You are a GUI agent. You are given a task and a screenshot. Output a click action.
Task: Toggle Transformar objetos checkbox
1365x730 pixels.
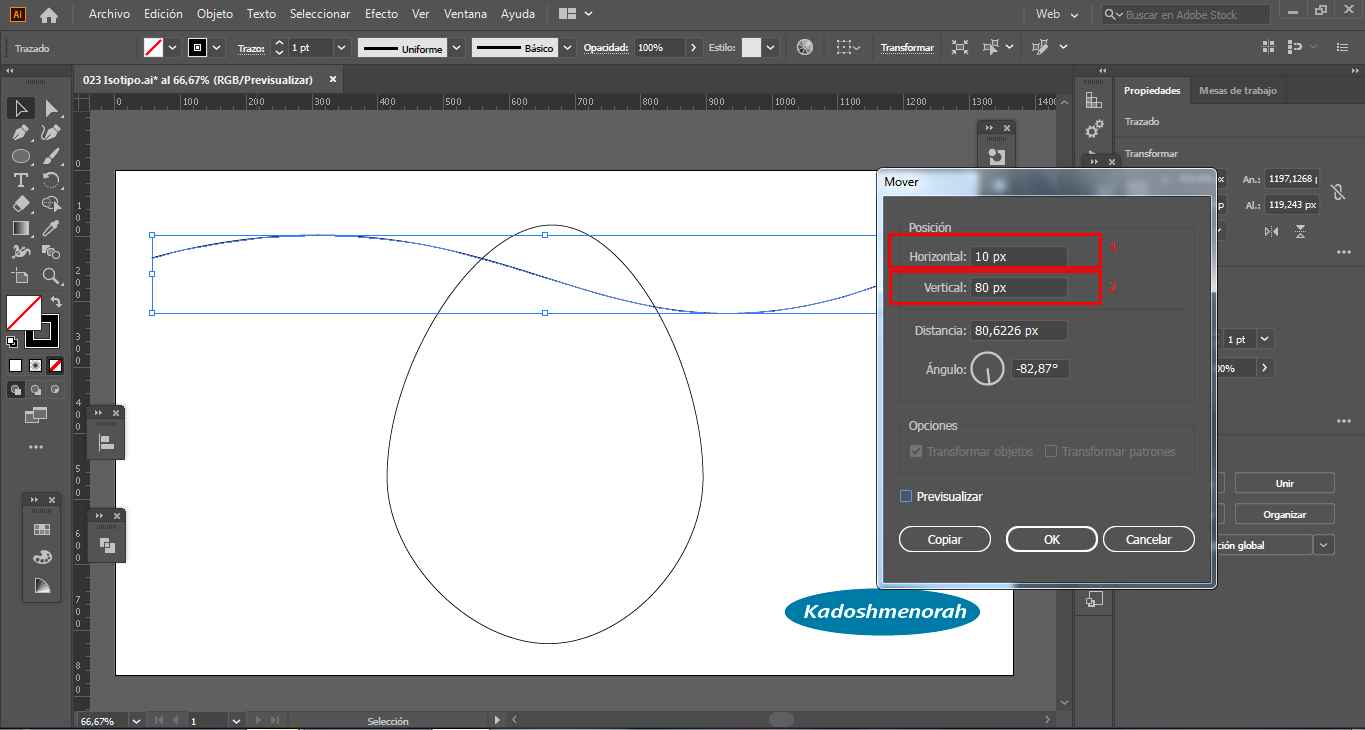(916, 451)
